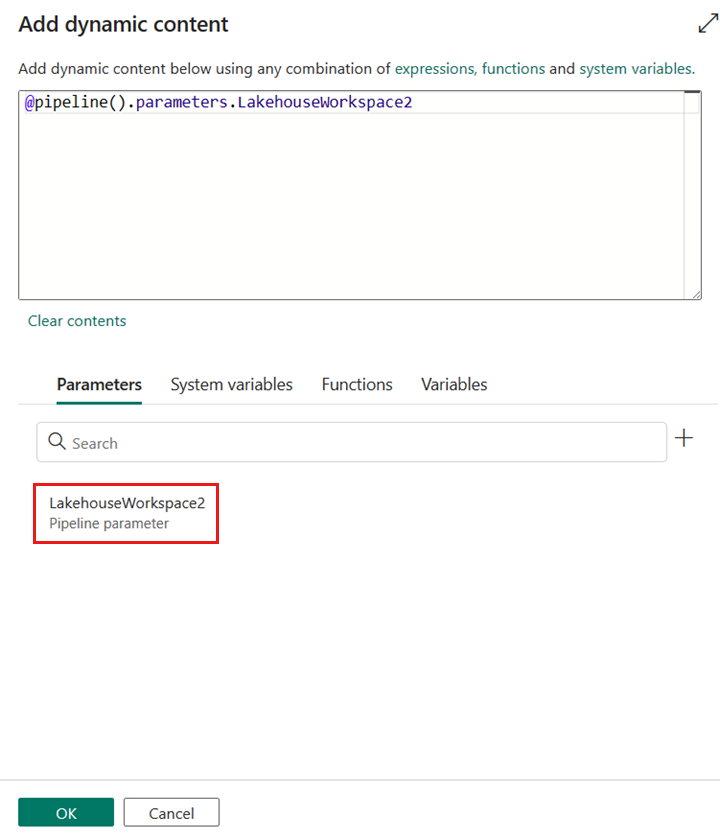Switch to the Parameters tab
This screenshot has width=720, height=839.
99,385
